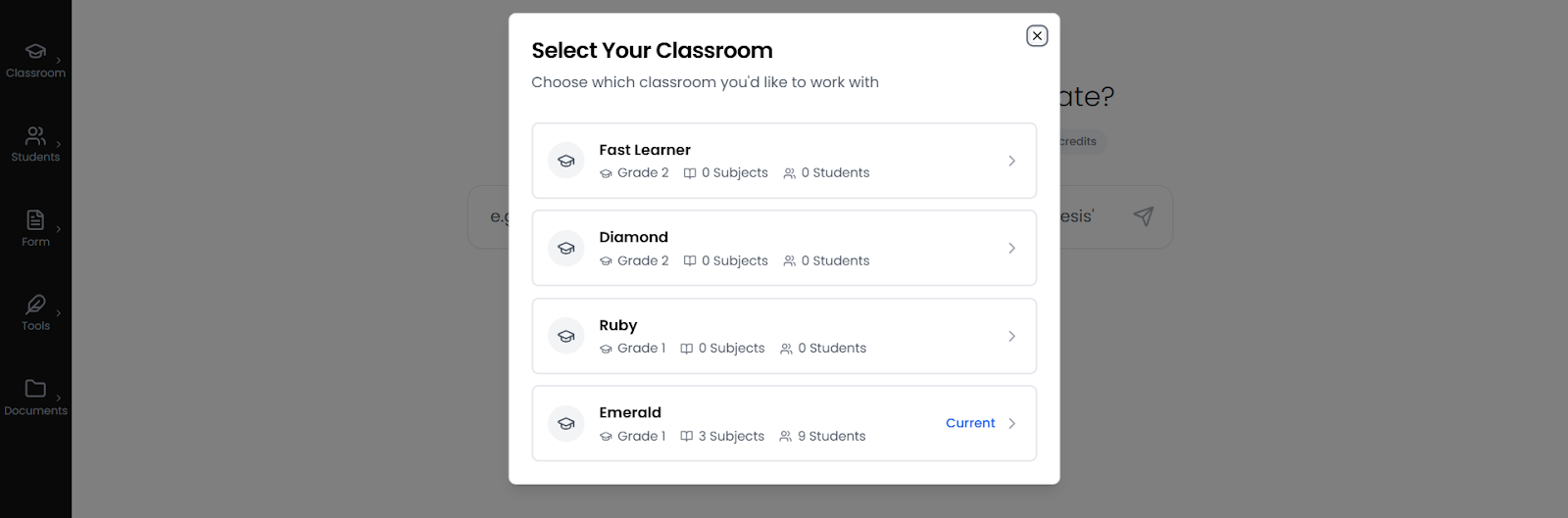Expand Fast Learner row chevron arrow
Image resolution: width=1568 pixels, height=518 pixels.
1011,161
